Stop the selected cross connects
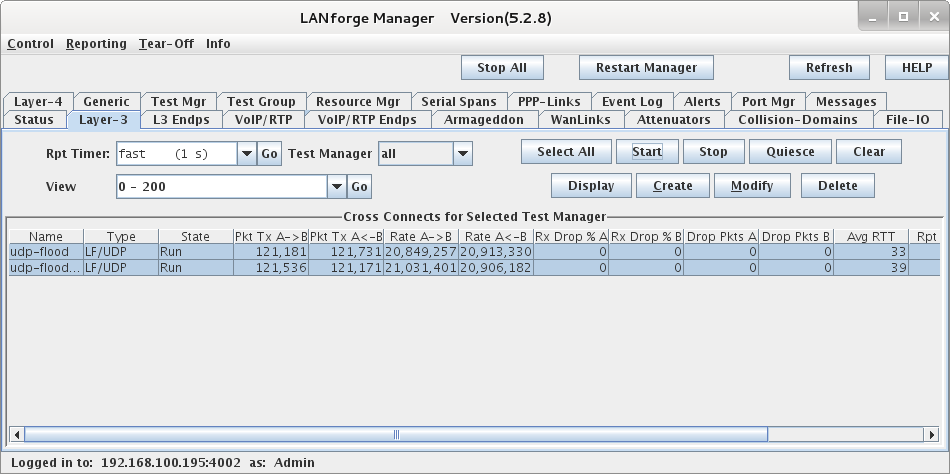The height and width of the screenshot is (474, 950). click(713, 152)
